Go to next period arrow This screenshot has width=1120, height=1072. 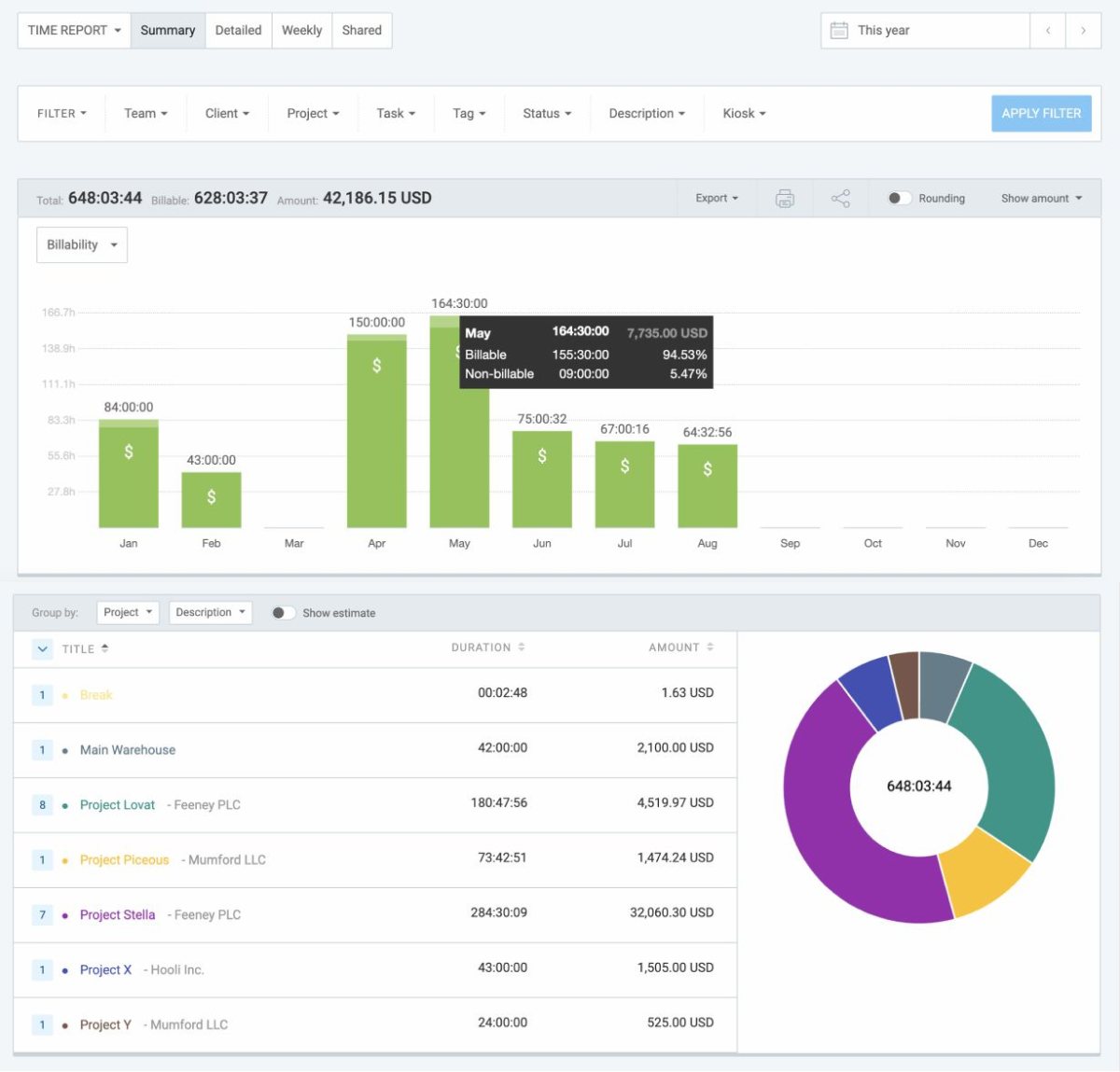pyautogui.click(x=1083, y=31)
